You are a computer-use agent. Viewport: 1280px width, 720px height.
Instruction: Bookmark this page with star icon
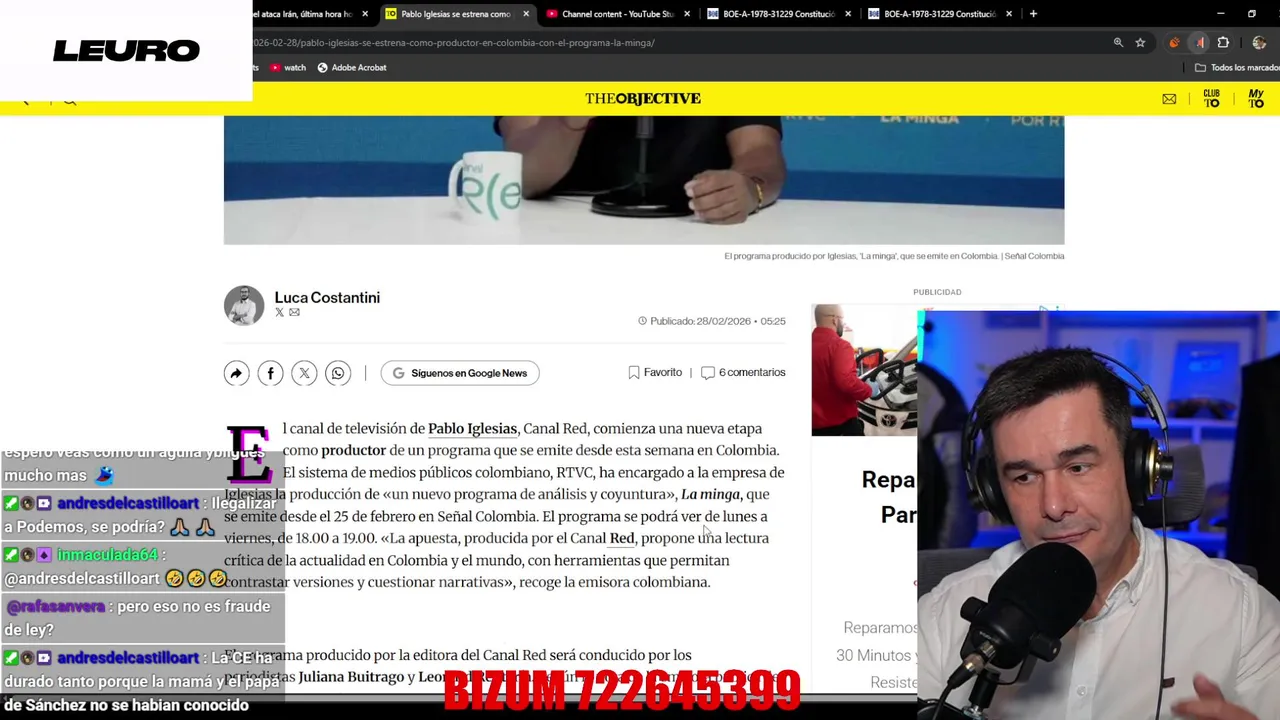pos(1140,43)
